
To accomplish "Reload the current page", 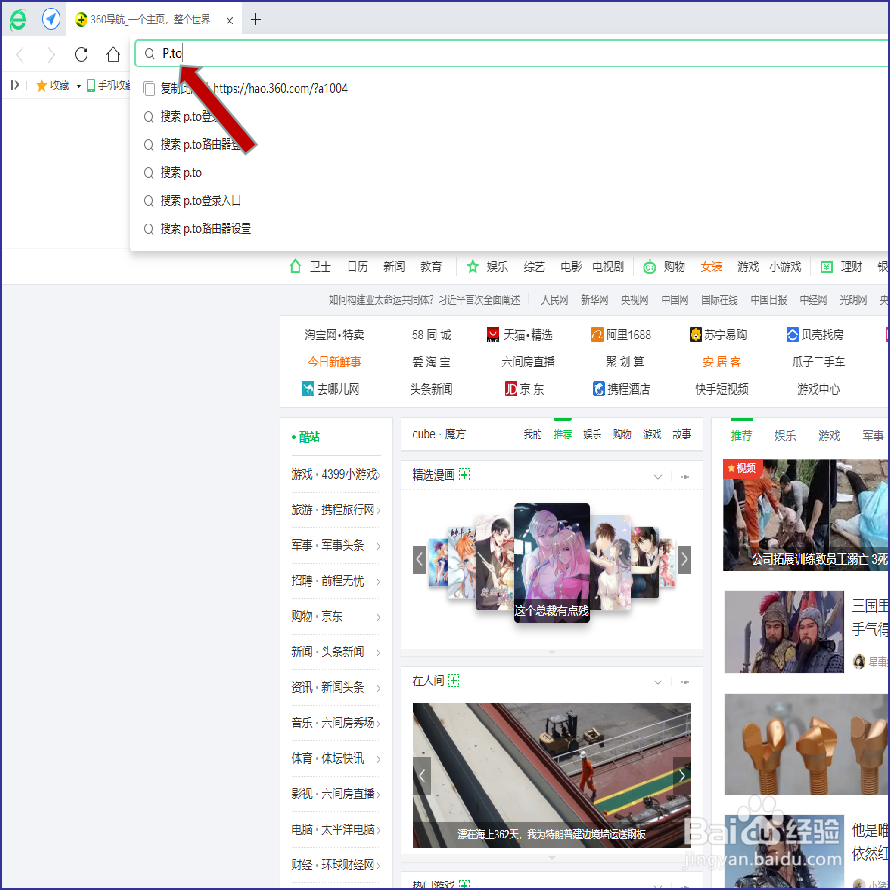I will [81, 55].
